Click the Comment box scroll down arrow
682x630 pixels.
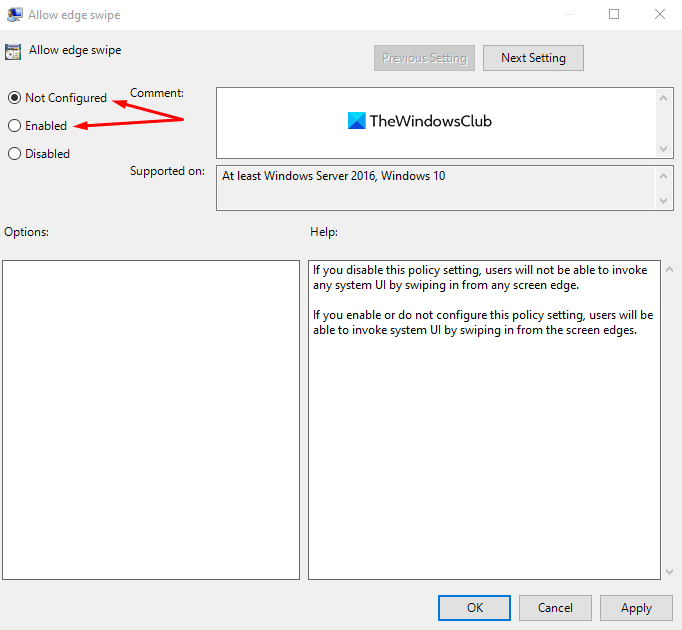tap(663, 149)
